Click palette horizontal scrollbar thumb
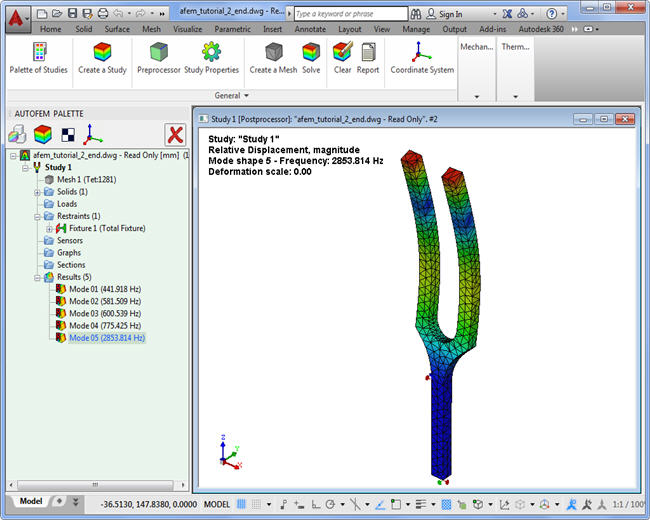Image resolution: width=650 pixels, height=520 pixels. (95, 484)
